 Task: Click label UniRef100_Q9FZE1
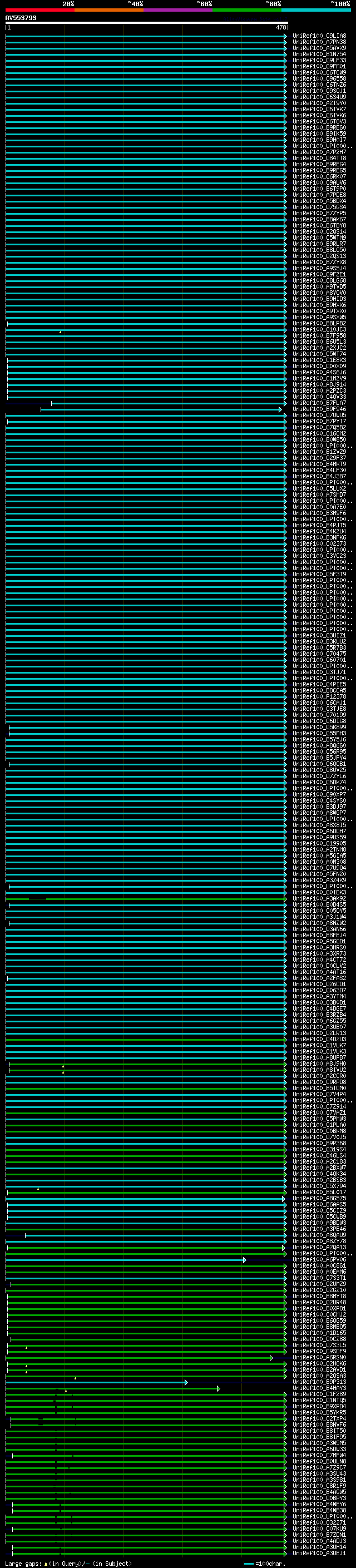(319, 275)
